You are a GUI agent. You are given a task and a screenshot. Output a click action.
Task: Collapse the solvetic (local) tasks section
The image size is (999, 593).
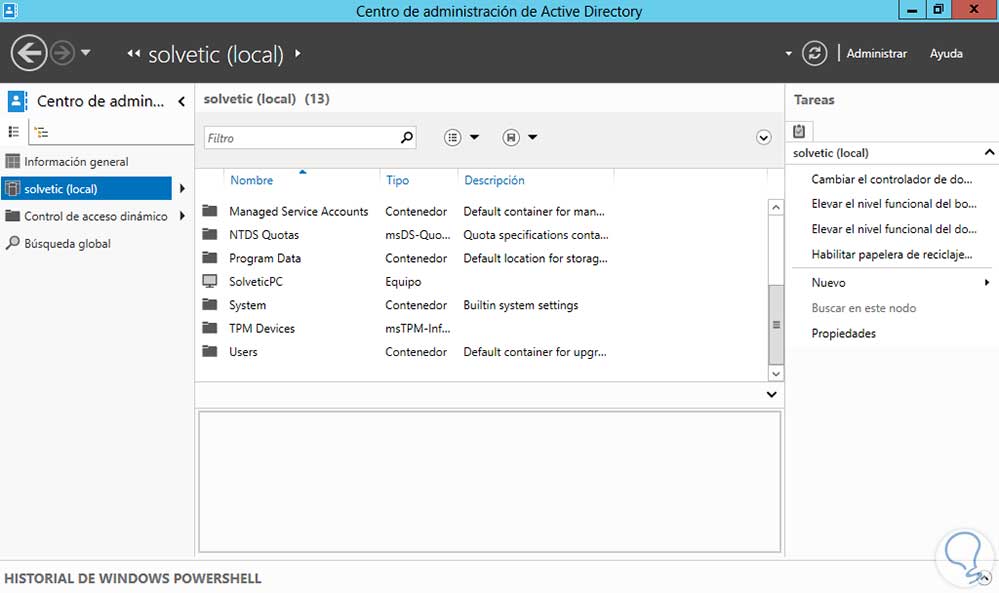pyautogui.click(x=989, y=152)
